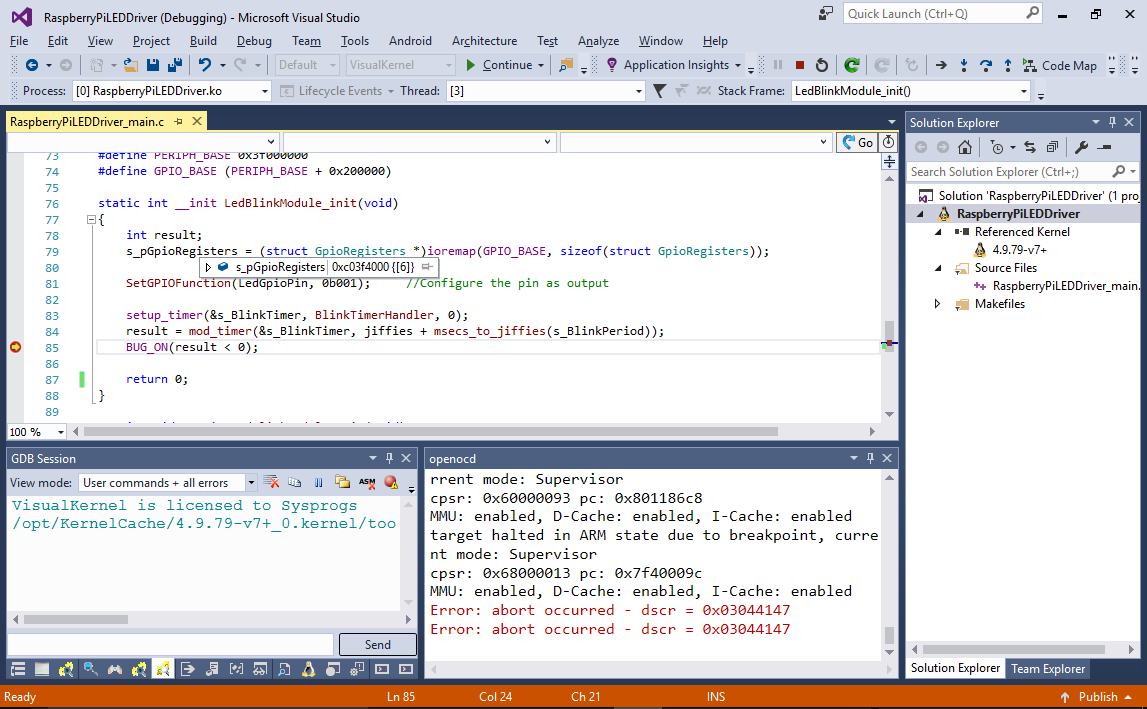Click the Go button in the editor navigation bar
This screenshot has height=709, width=1147.
coord(857,142)
